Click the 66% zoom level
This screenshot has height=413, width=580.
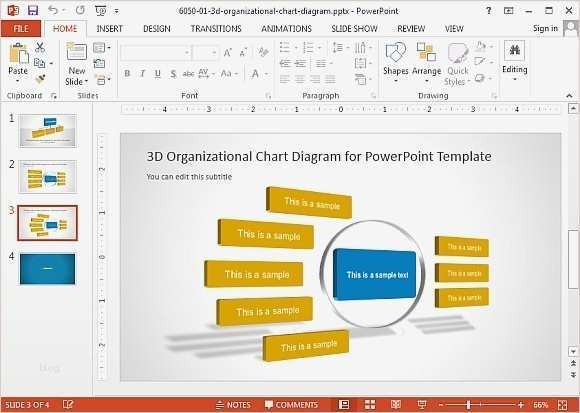coord(540,405)
